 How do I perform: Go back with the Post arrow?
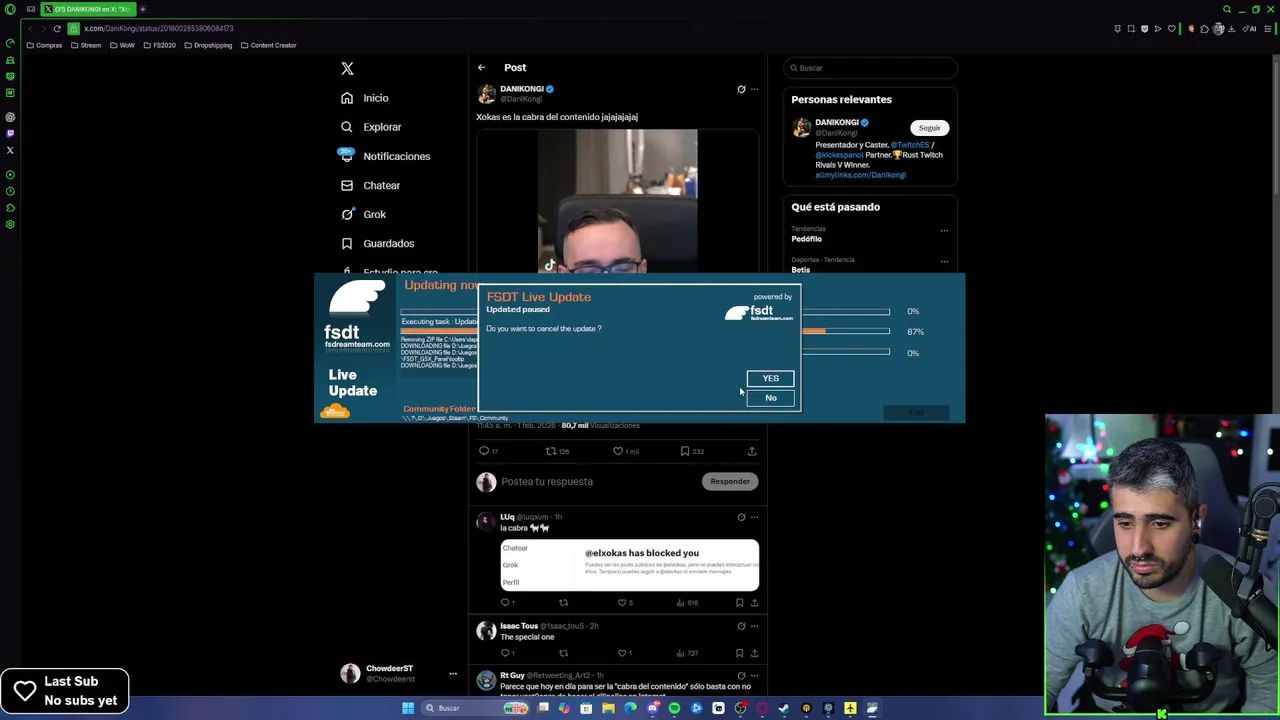point(481,68)
